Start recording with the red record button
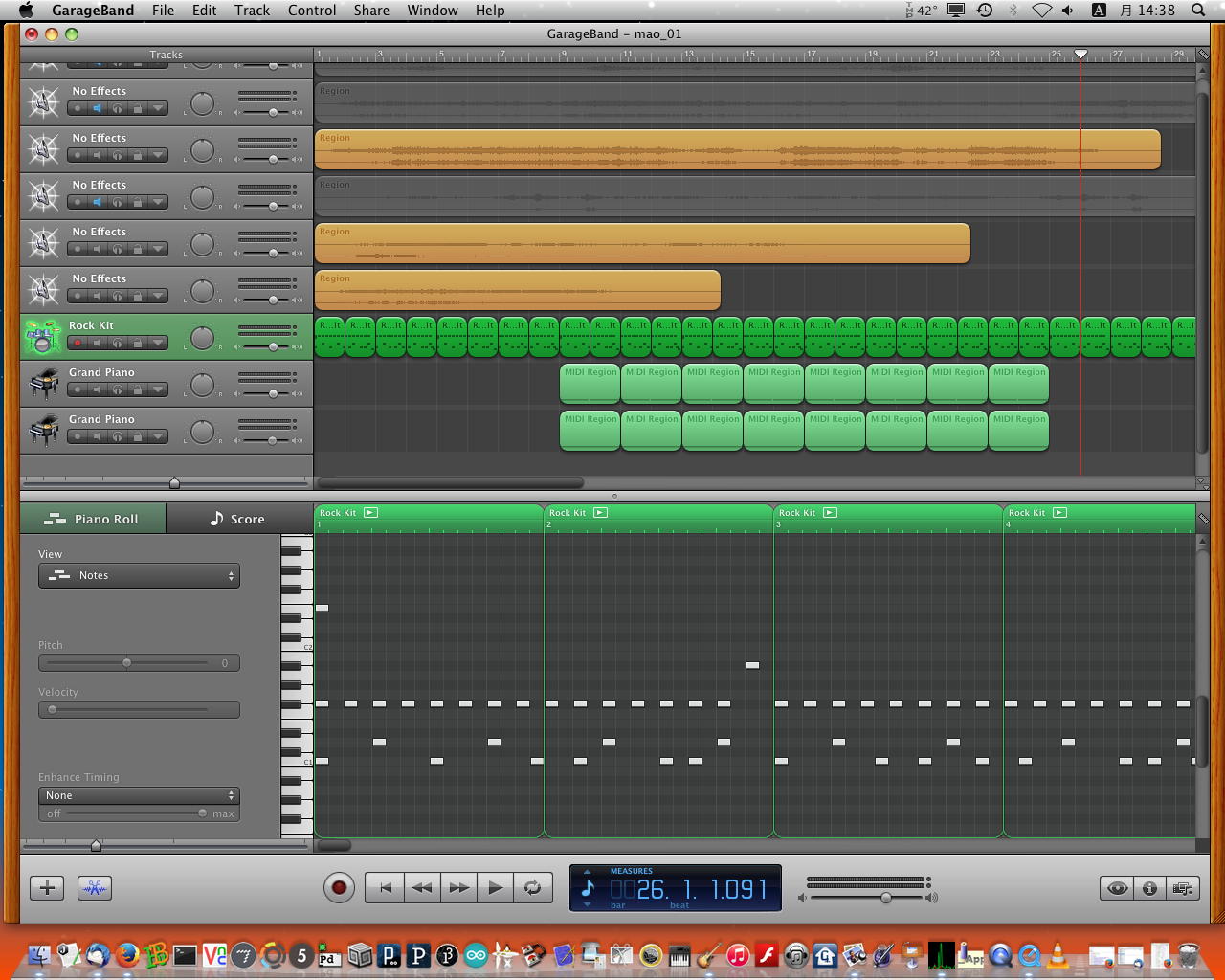 (338, 888)
